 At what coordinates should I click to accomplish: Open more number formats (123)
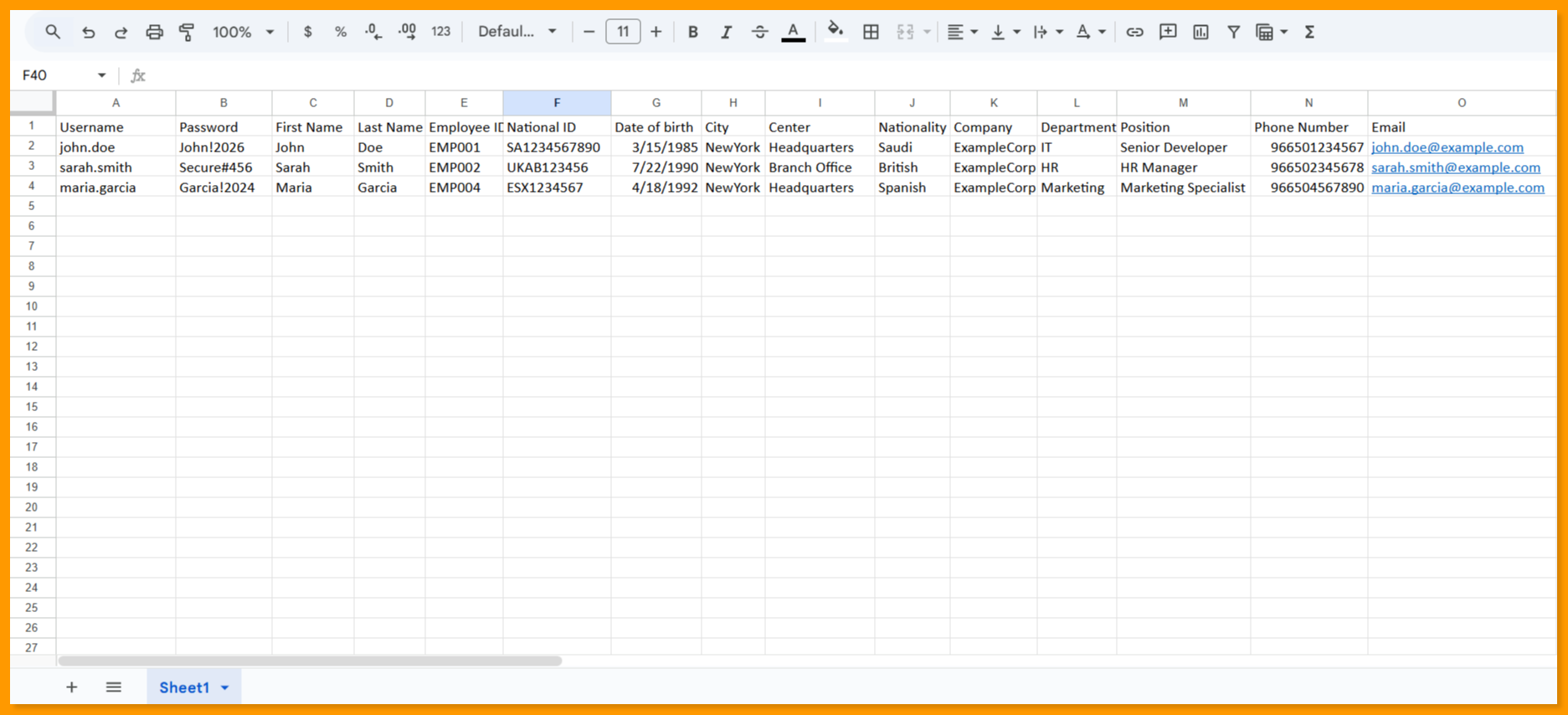[x=441, y=32]
